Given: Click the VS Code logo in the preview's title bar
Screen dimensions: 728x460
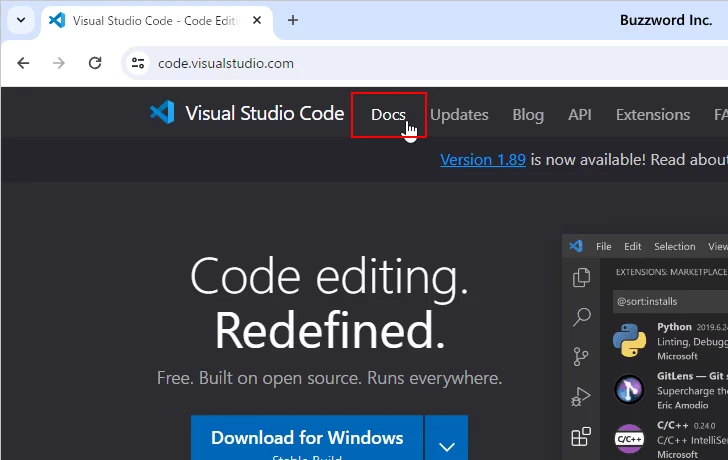Looking at the screenshot, I should coord(576,246).
